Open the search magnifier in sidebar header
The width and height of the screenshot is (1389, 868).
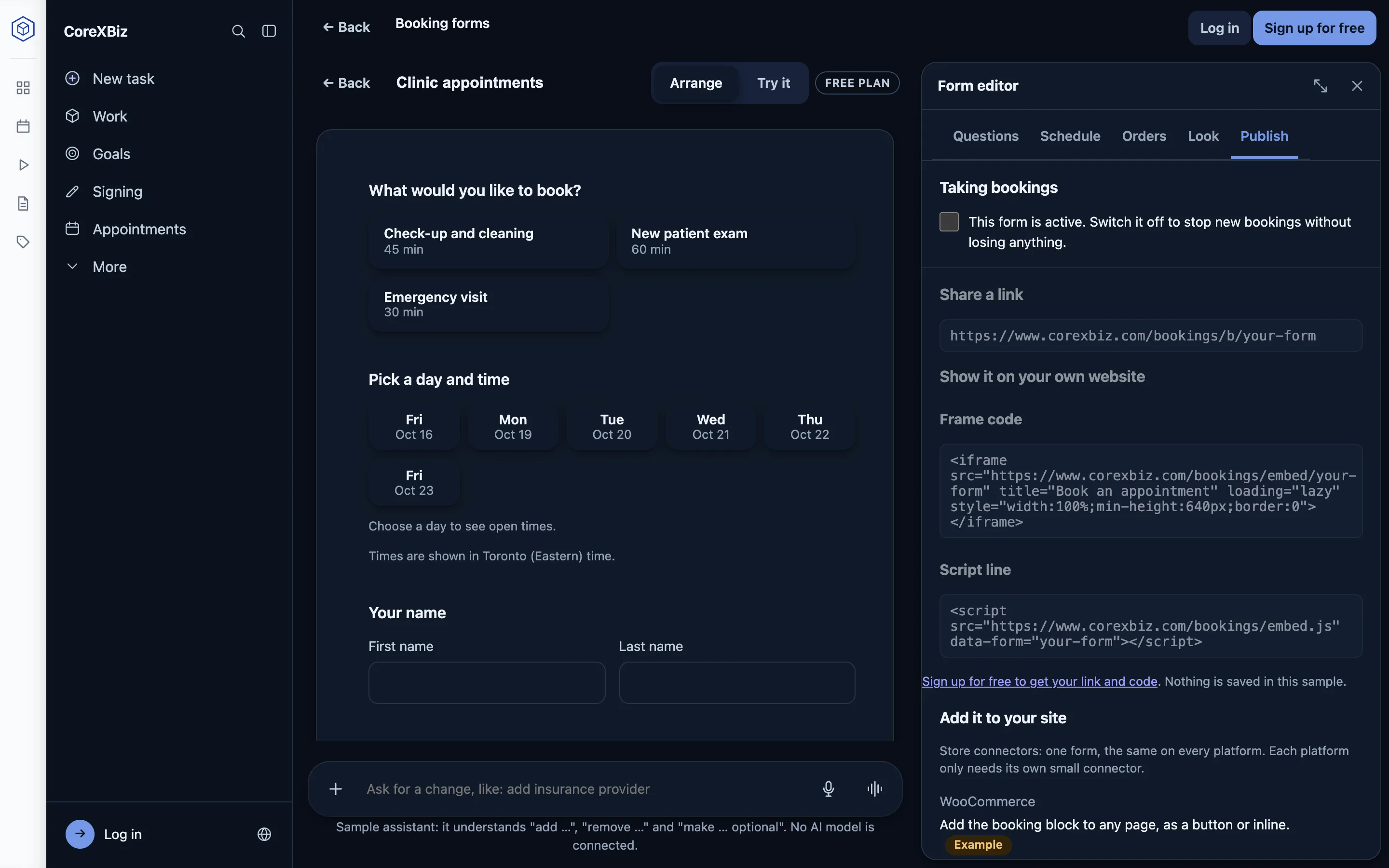(238, 31)
